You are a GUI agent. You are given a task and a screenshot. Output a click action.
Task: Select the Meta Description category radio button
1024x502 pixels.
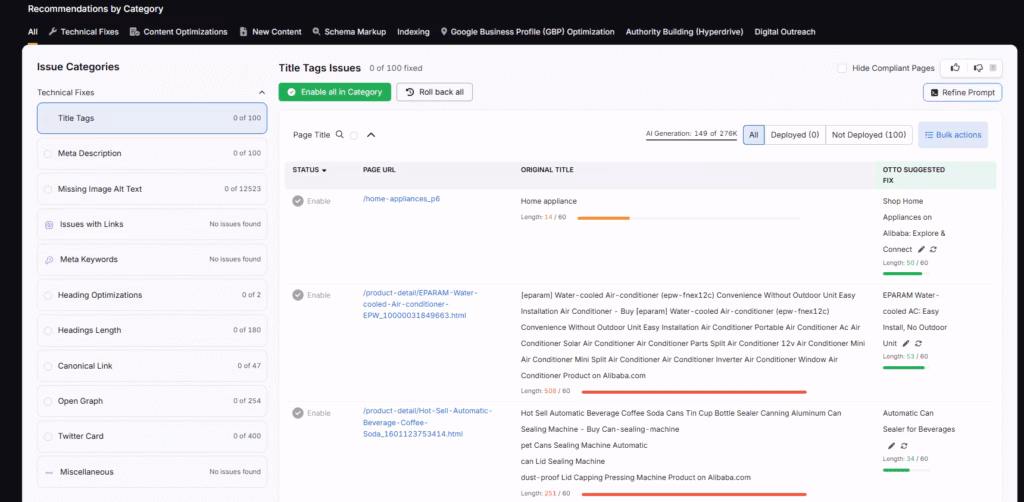point(47,154)
